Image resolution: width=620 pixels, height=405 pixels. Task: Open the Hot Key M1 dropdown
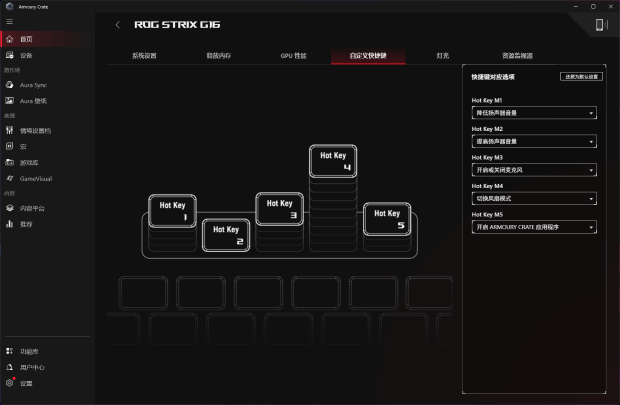click(534, 113)
